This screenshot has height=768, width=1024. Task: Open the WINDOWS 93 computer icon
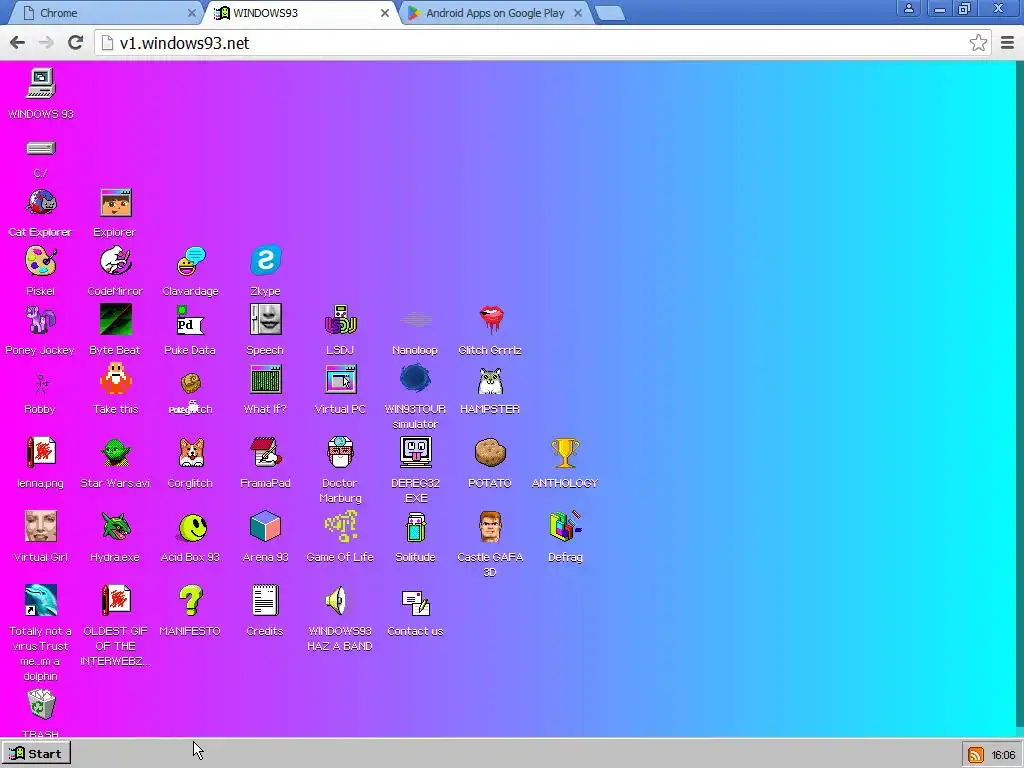click(40, 84)
